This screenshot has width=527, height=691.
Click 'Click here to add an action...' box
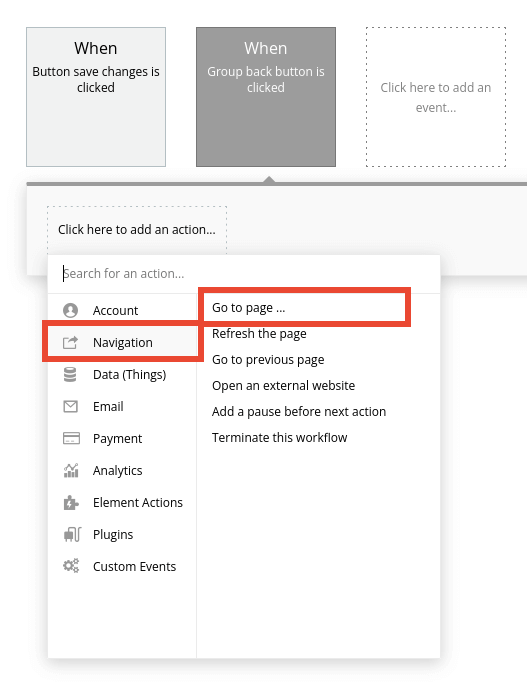137,230
